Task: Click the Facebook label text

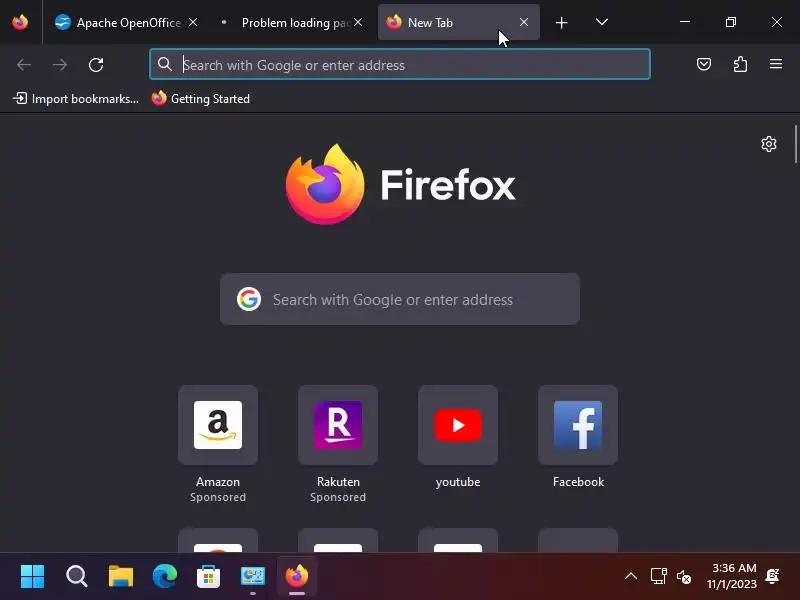Action: click(x=579, y=482)
